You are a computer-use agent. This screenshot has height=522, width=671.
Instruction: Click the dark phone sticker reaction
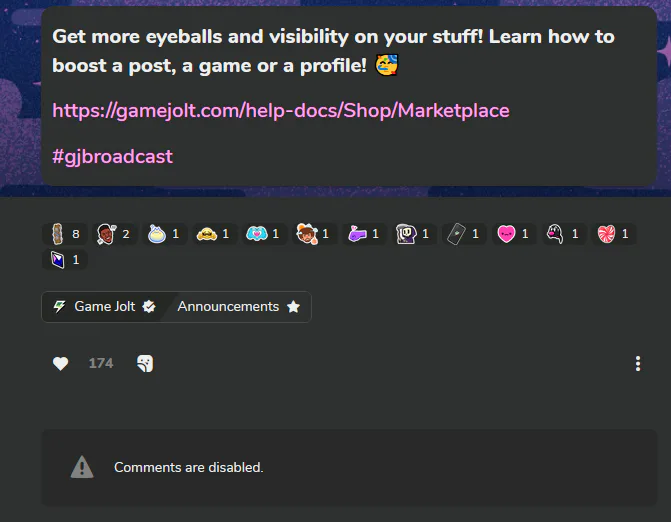(464, 234)
